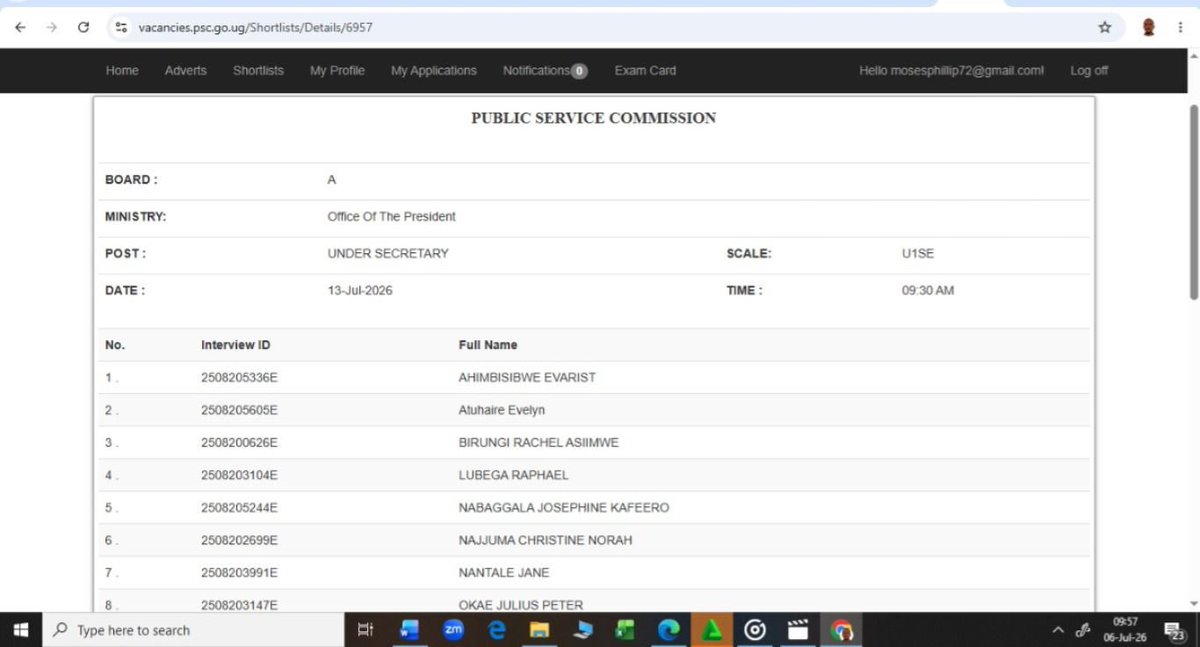Select the scale value U1SE
Image resolution: width=1200 pixels, height=647 pixels.
point(917,254)
